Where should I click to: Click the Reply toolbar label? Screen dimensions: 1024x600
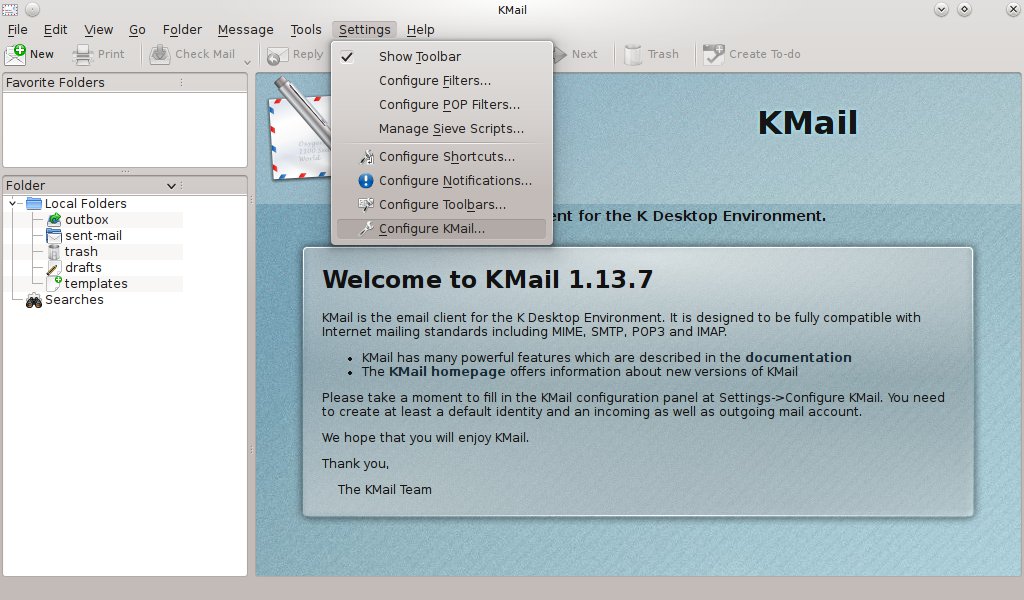(x=308, y=54)
